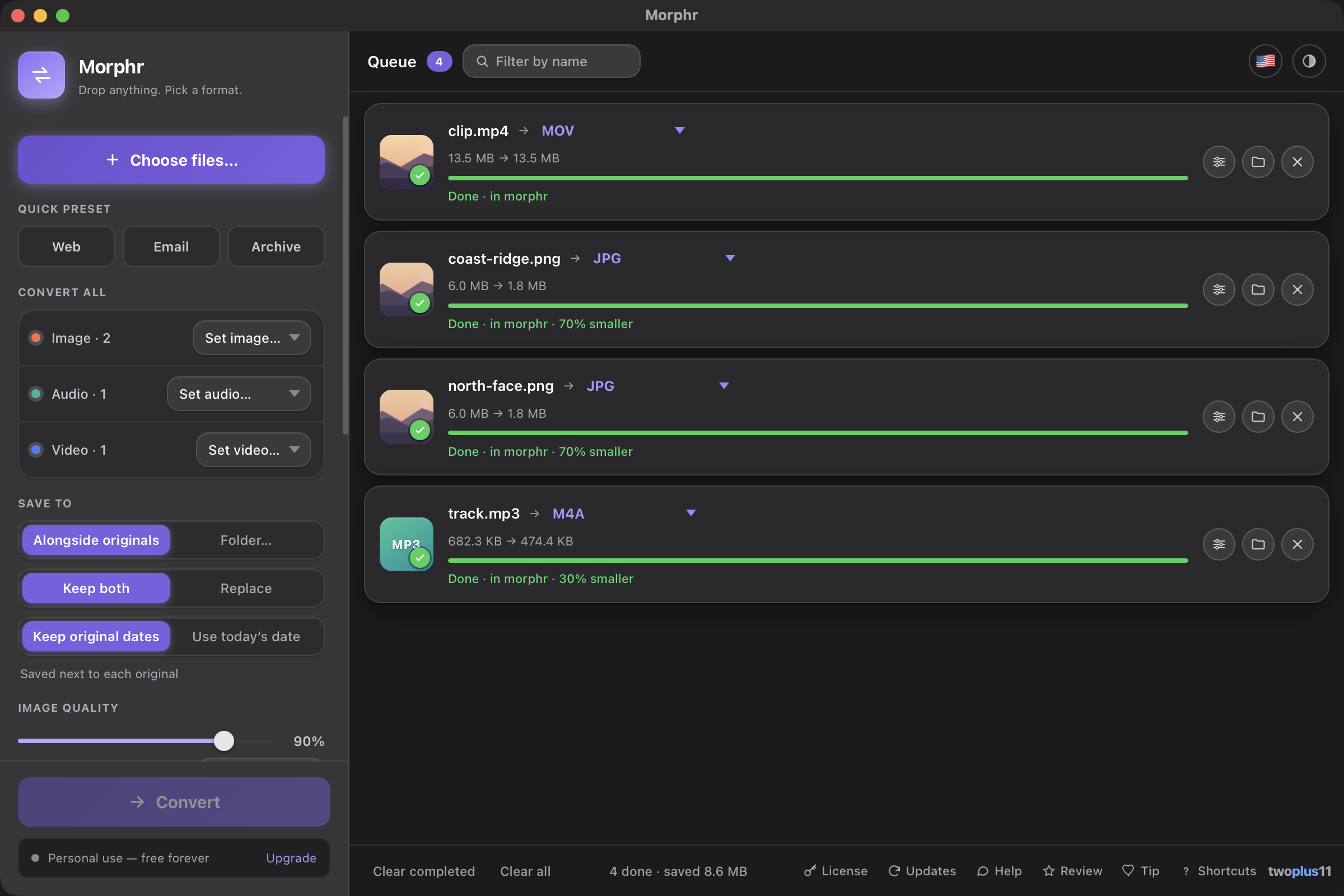Click the track.mp3 MP3 thumbnail
The width and height of the screenshot is (1344, 896).
tap(407, 544)
